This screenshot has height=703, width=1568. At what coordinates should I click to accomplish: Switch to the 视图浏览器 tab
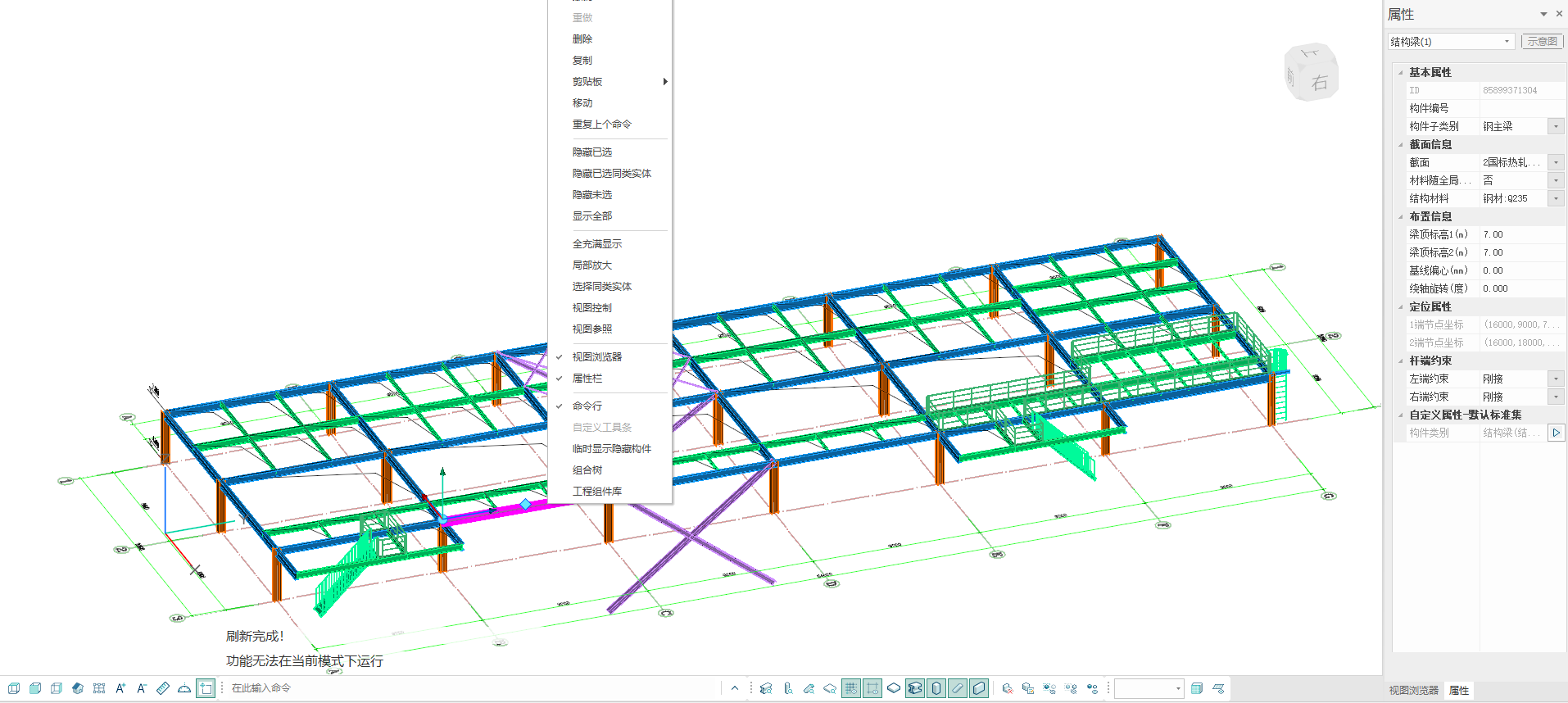coord(1413,691)
